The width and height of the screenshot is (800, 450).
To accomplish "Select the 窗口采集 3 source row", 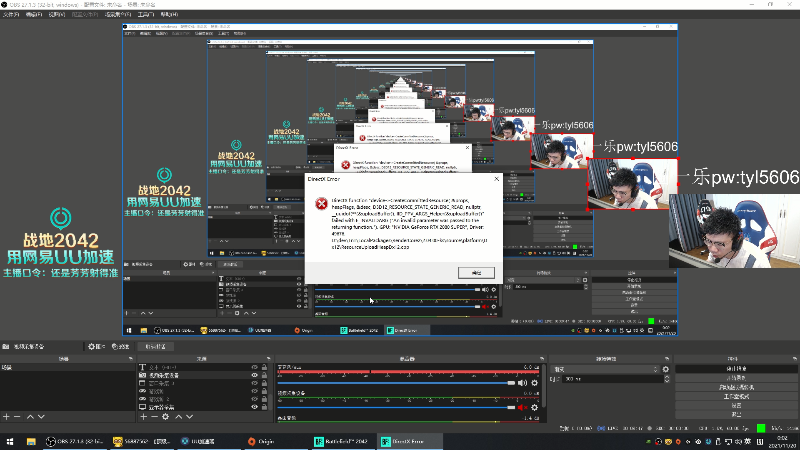I will (204, 383).
